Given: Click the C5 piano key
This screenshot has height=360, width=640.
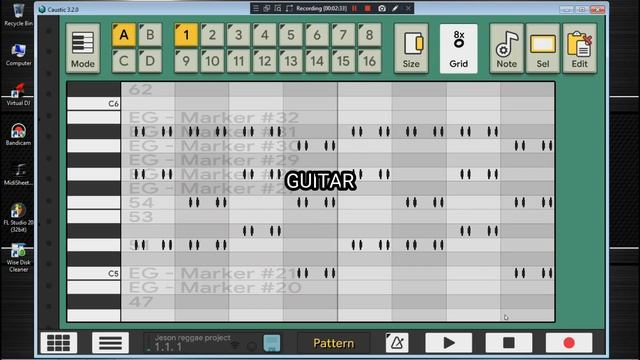Looking at the screenshot, I should (93, 273).
